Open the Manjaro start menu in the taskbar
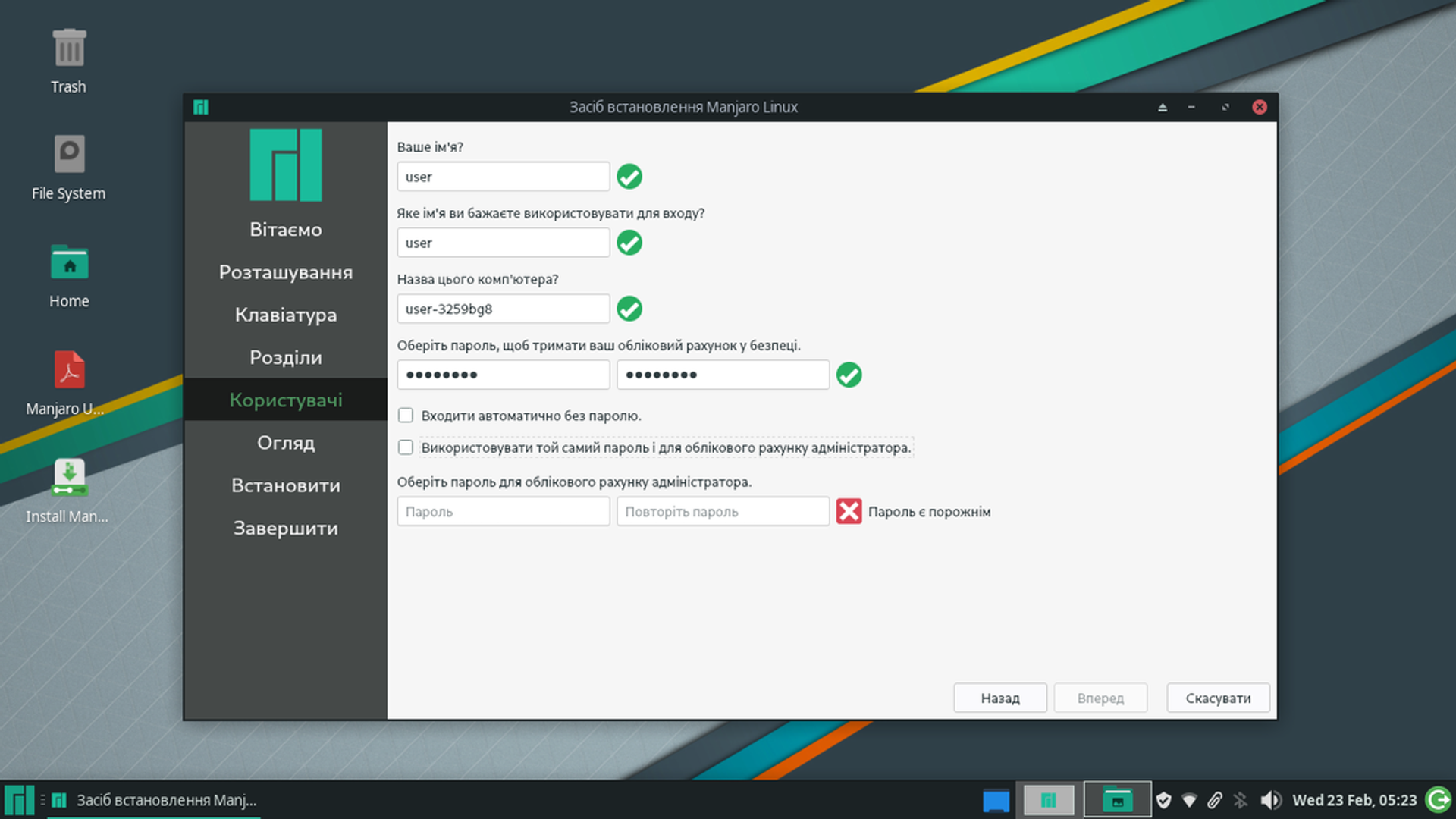The image size is (1456, 819). pos(19,800)
